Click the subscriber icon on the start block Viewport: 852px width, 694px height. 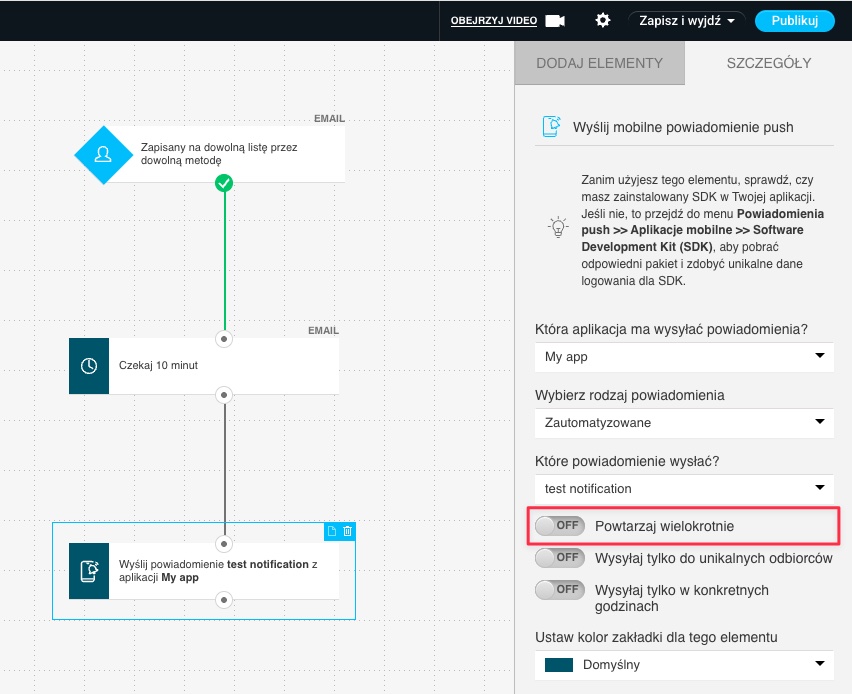pos(102,154)
